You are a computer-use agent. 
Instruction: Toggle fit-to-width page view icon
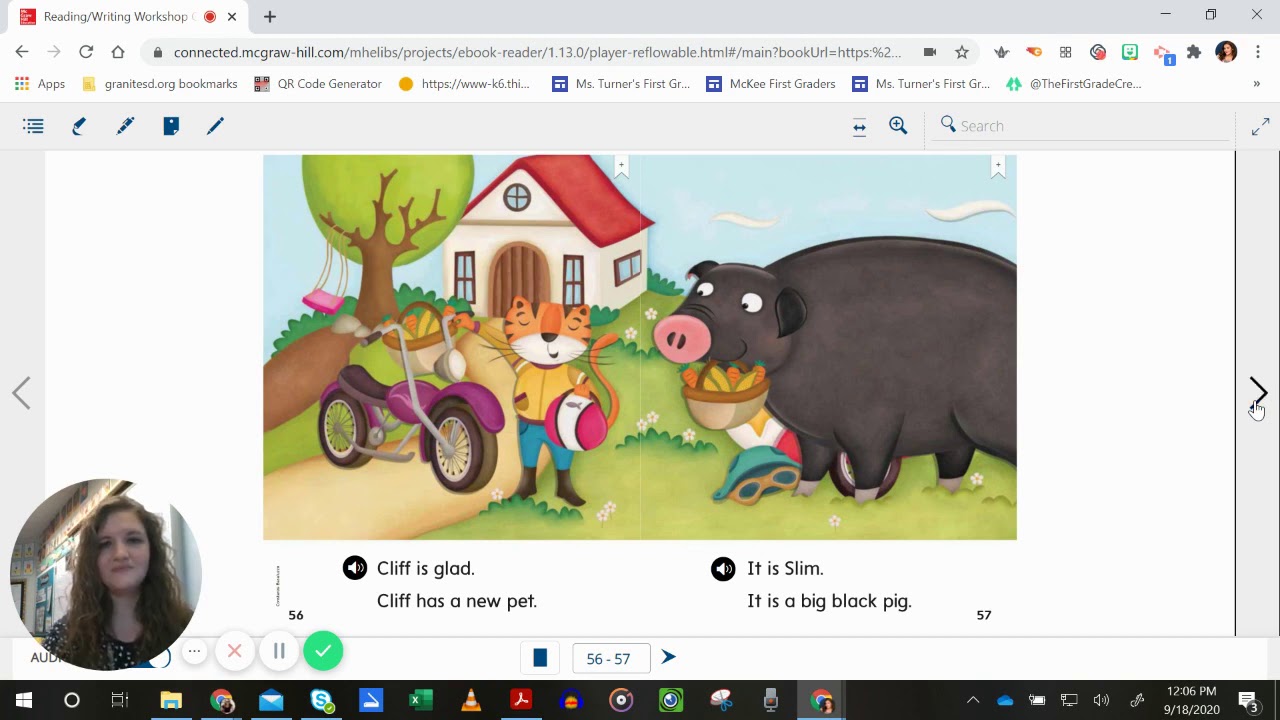pyautogui.click(x=859, y=126)
